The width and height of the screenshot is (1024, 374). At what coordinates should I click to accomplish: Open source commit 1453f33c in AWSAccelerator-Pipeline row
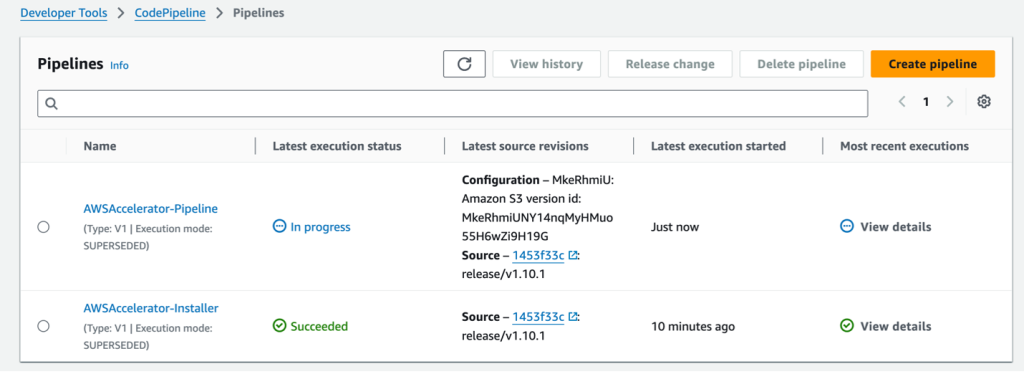(538, 256)
